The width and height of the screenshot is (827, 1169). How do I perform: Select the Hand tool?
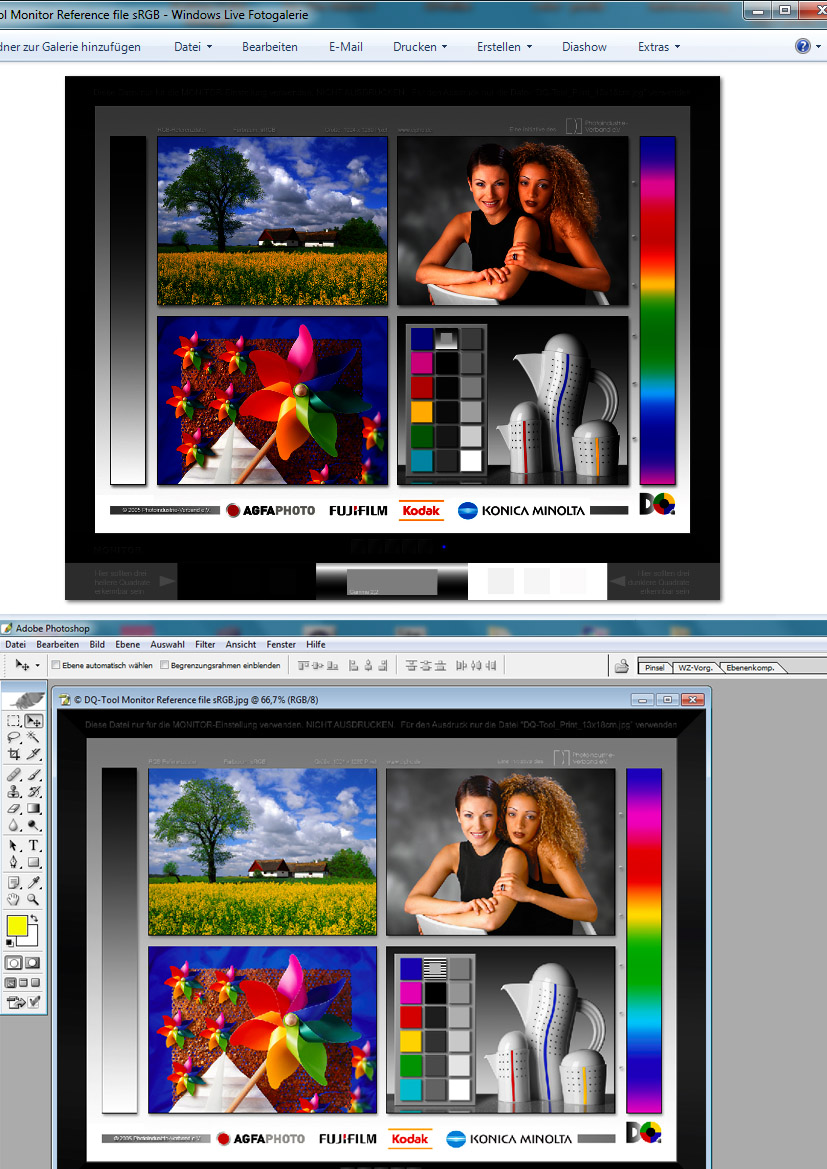[13, 899]
